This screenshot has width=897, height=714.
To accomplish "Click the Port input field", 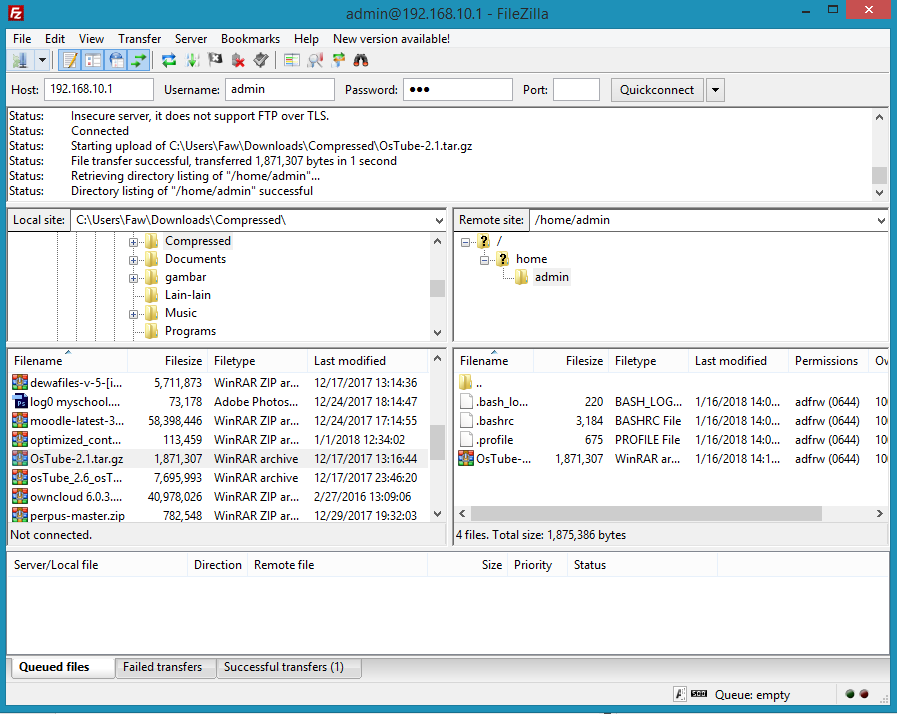I will 576,90.
